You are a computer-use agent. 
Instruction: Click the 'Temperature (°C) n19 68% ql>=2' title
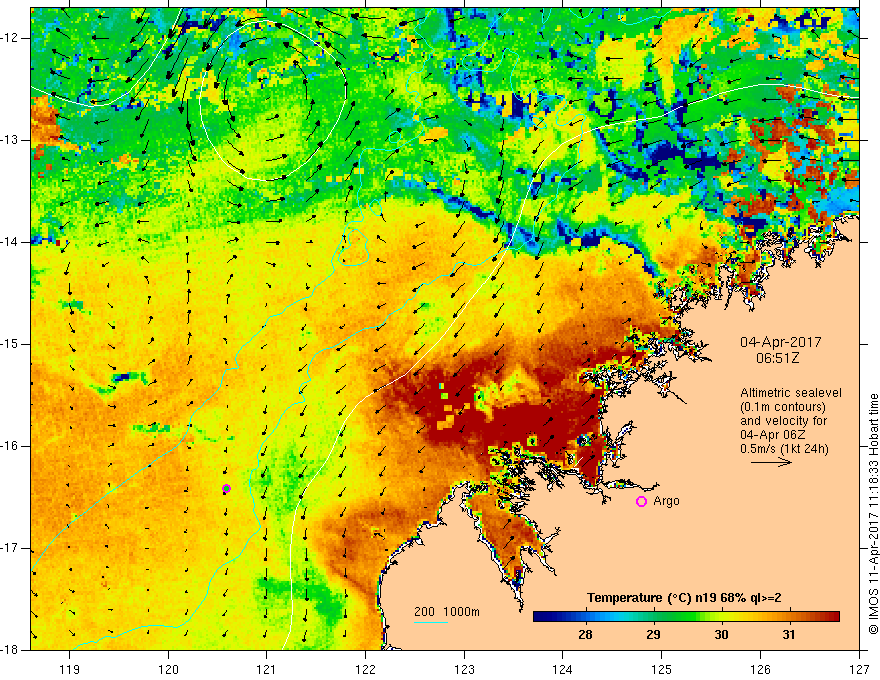(684, 598)
